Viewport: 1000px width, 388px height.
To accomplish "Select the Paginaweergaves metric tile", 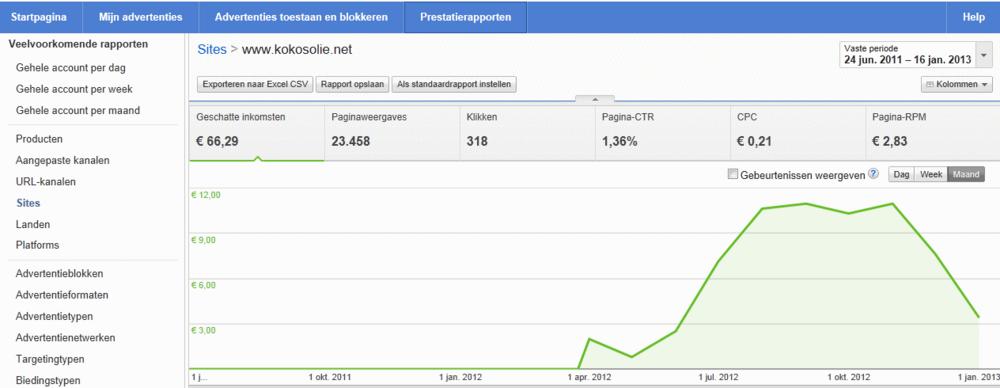I will pyautogui.click(x=392, y=133).
